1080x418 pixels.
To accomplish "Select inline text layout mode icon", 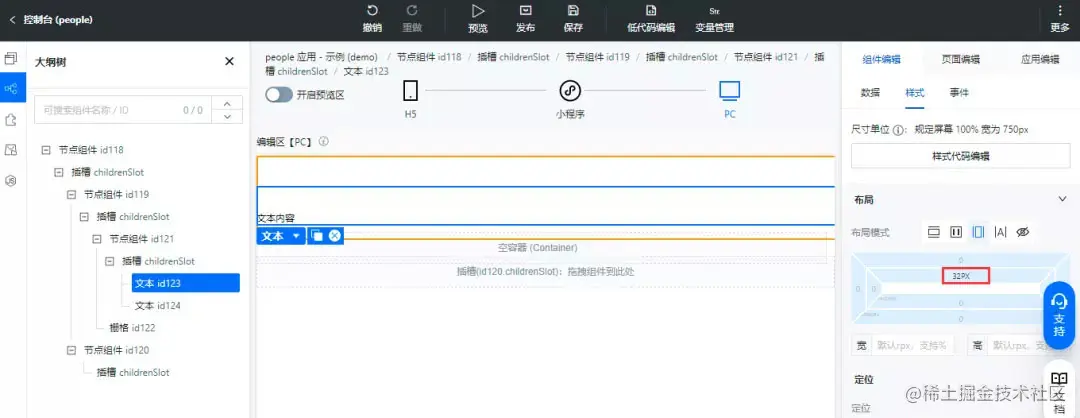I will click(1000, 232).
